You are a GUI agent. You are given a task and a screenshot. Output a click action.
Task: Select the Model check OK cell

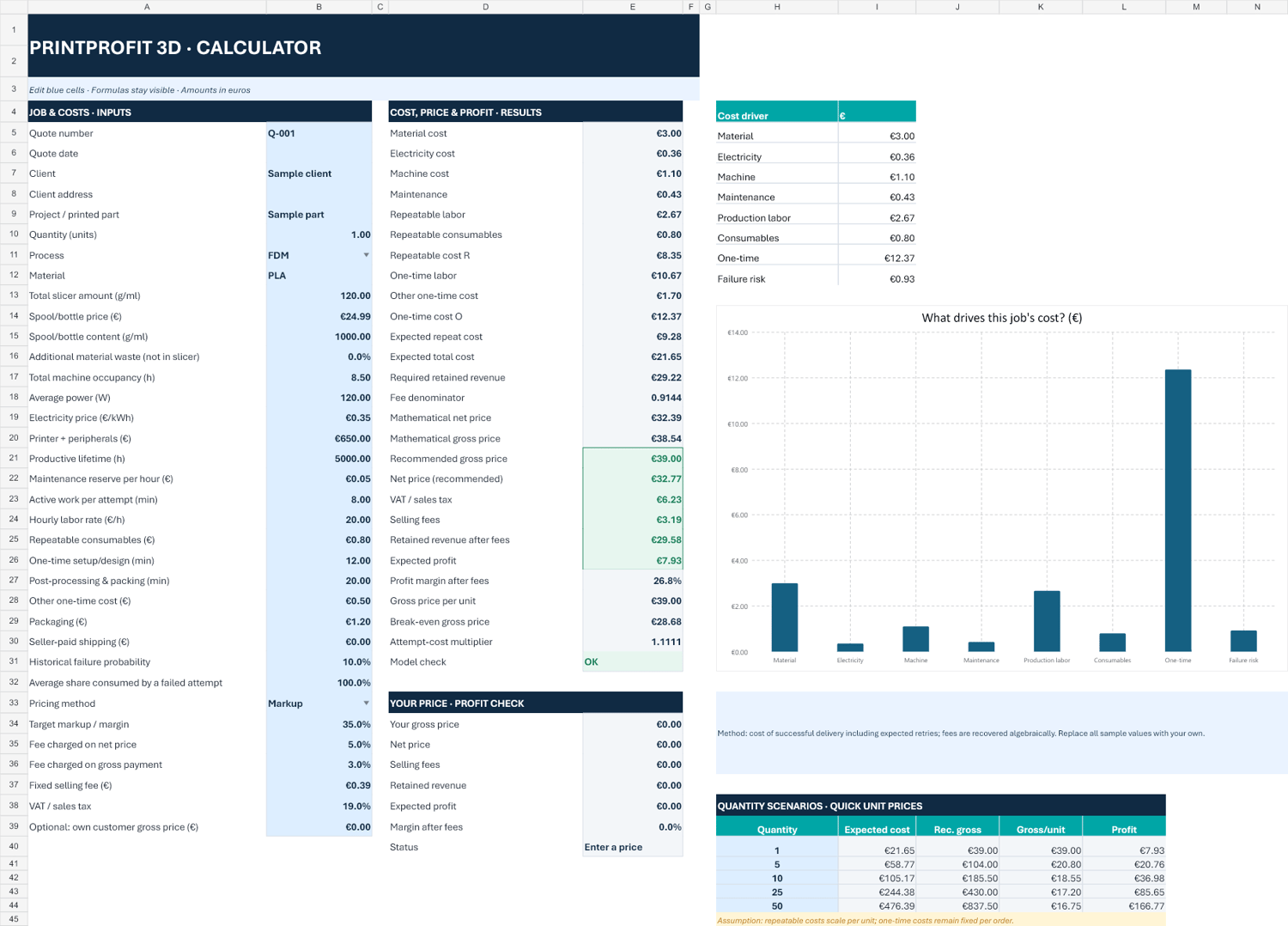[x=633, y=662]
